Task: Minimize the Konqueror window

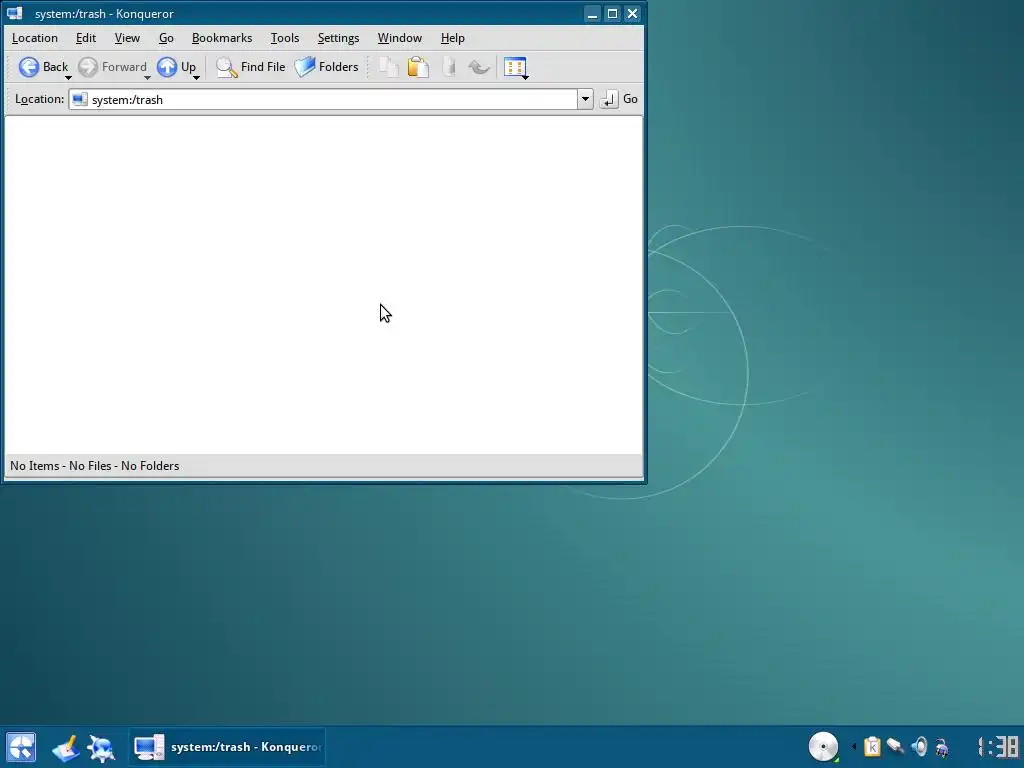Action: (x=592, y=14)
